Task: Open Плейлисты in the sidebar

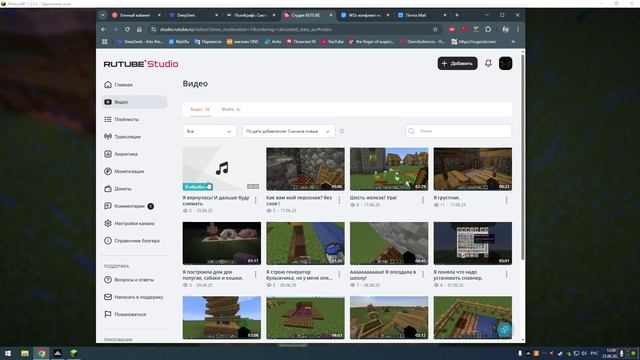Action: coord(122,119)
